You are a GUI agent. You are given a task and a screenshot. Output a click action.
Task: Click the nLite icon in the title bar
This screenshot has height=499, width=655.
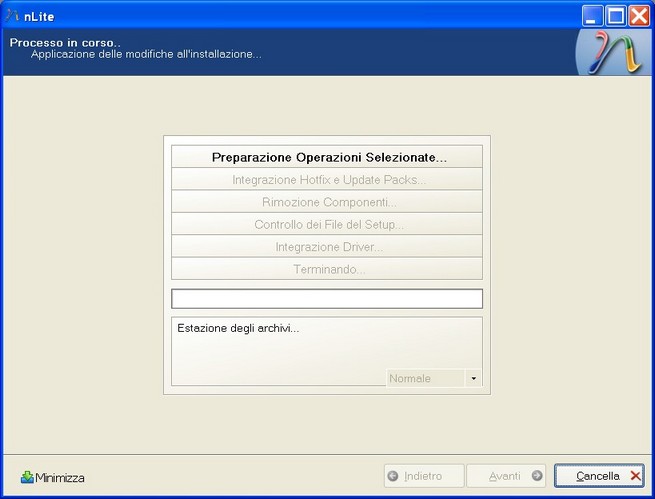12,14
